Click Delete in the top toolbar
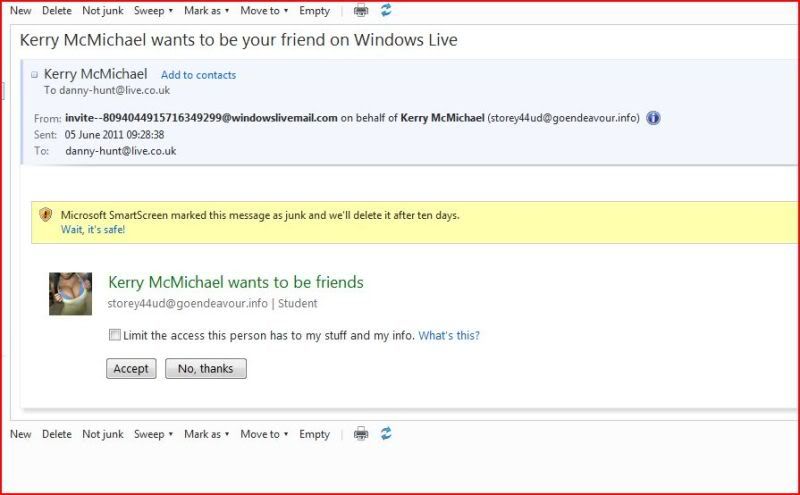The width and height of the screenshot is (800, 495). point(57,11)
